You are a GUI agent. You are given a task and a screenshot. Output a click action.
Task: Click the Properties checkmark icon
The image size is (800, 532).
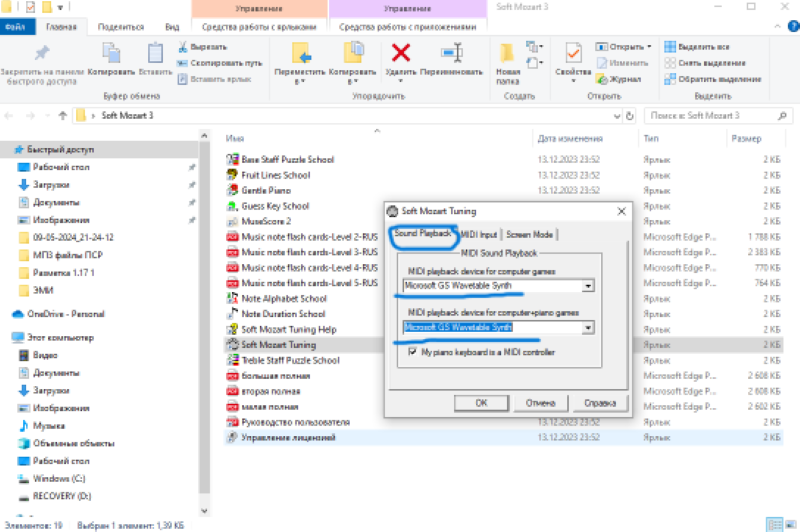[573, 54]
